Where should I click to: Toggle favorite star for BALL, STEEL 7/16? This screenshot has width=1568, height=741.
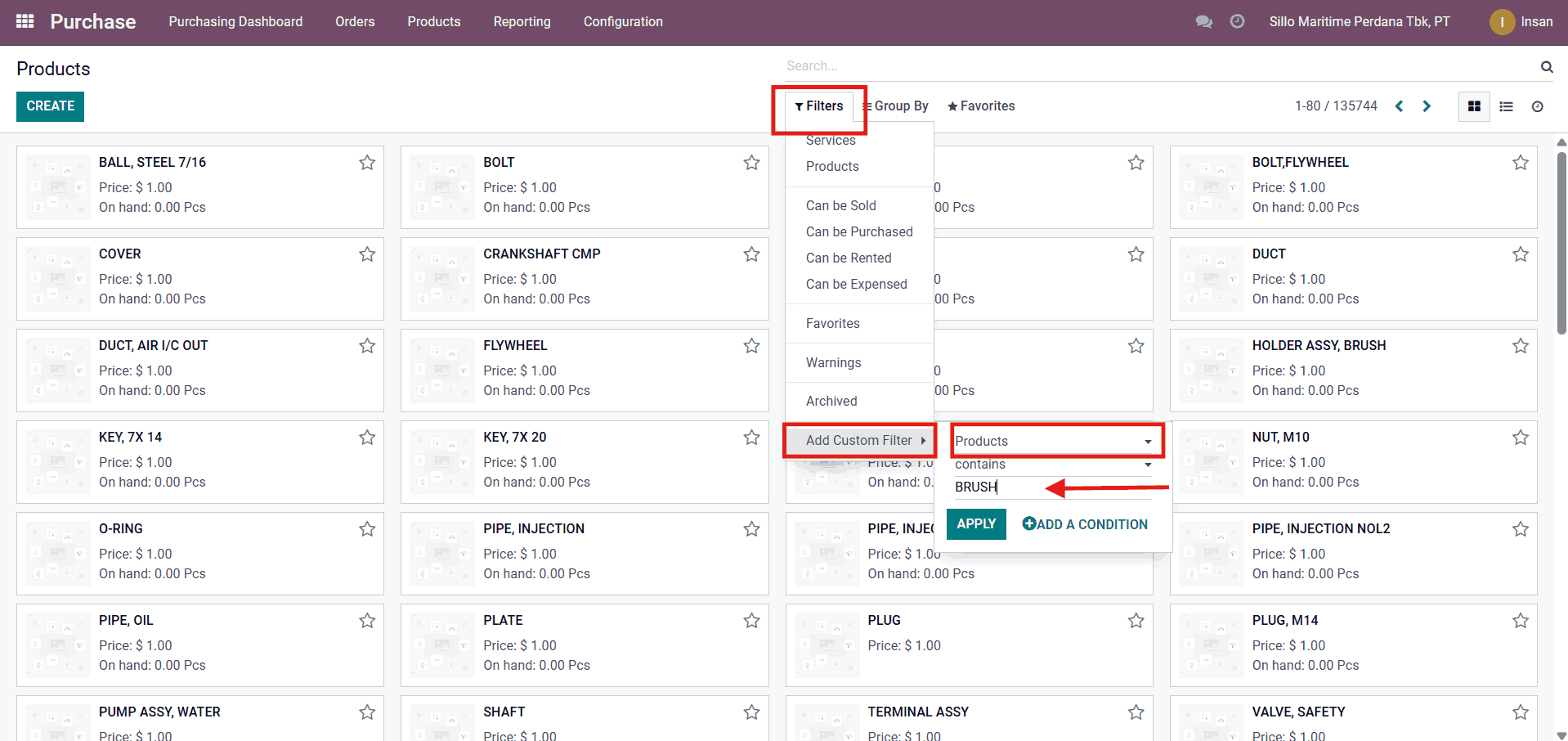click(x=367, y=163)
